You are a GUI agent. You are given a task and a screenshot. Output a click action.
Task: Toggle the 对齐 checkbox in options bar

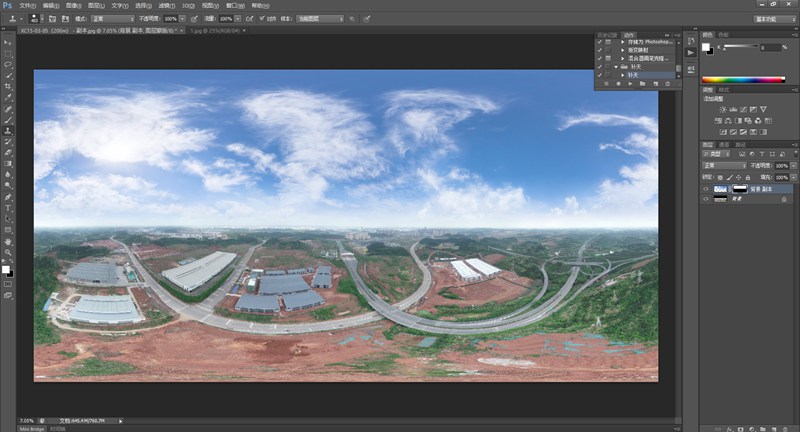pyautogui.click(x=262, y=18)
